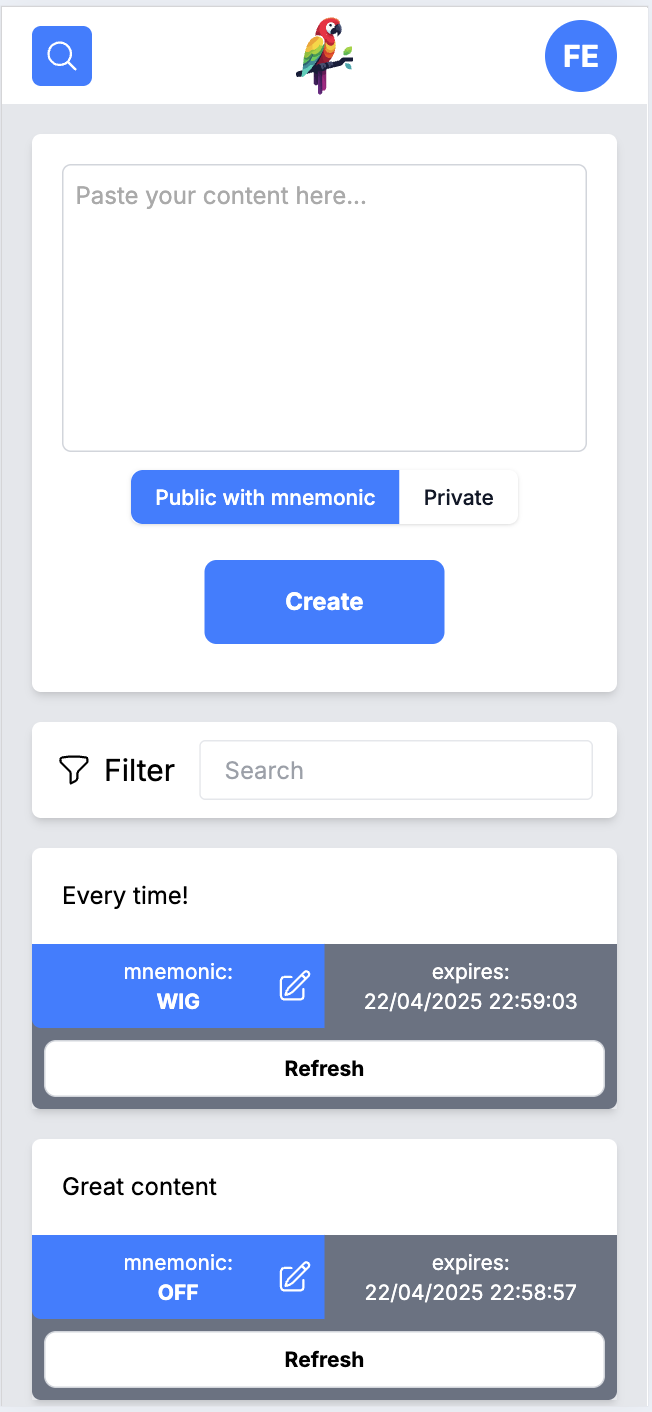The height and width of the screenshot is (1412, 652).
Task: Click the 'Every time!' paste text
Action: point(125,896)
